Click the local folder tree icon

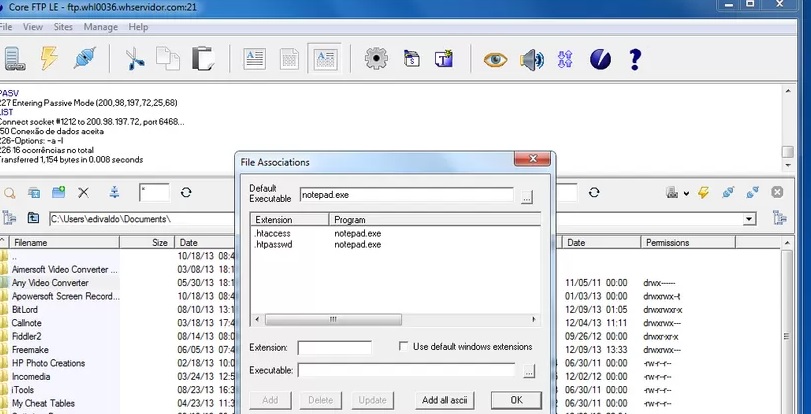coord(9,218)
